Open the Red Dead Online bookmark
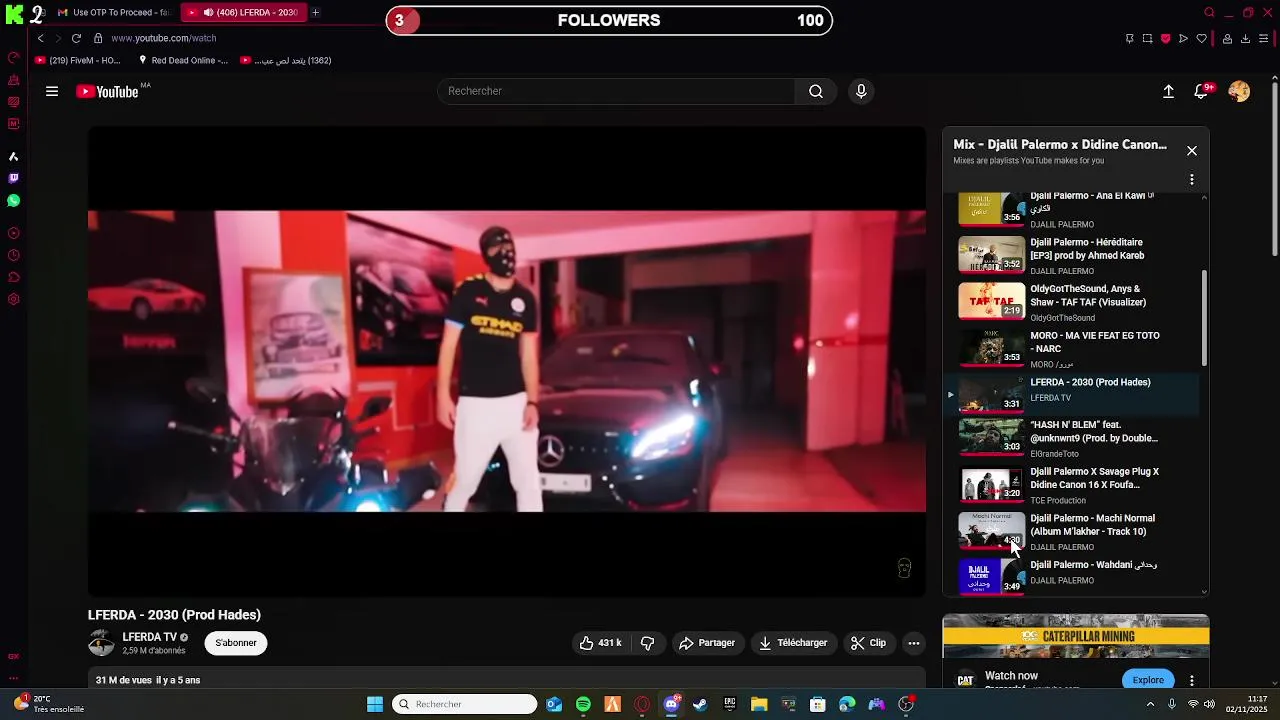1280x720 pixels. pyautogui.click(x=183, y=60)
